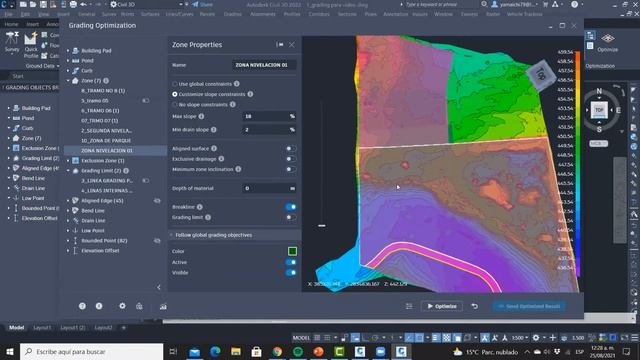Click the vertical exaggeration slider handle

tap(322, 225)
